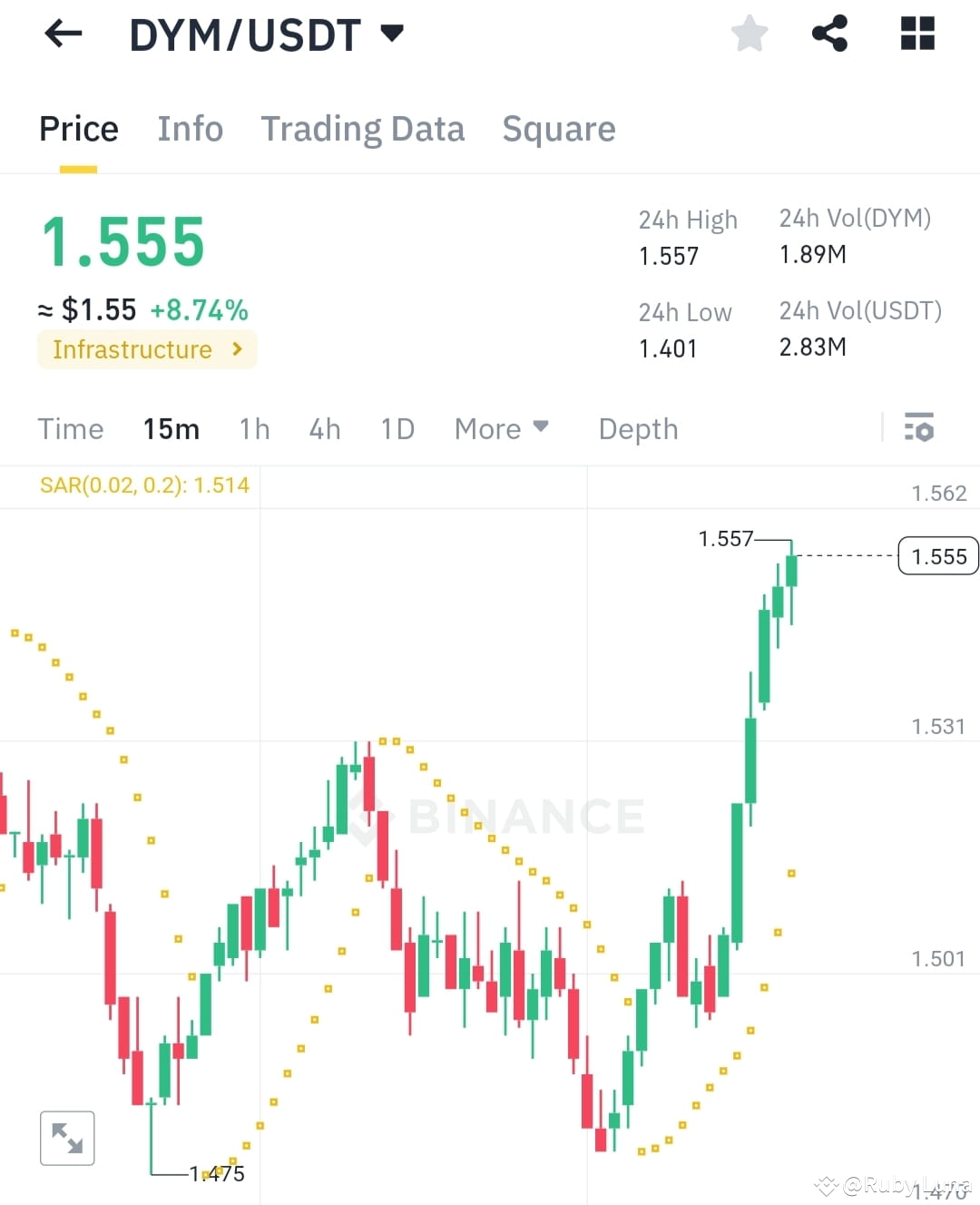
Task: Switch to the 1h candlestick interval
Action: click(254, 428)
